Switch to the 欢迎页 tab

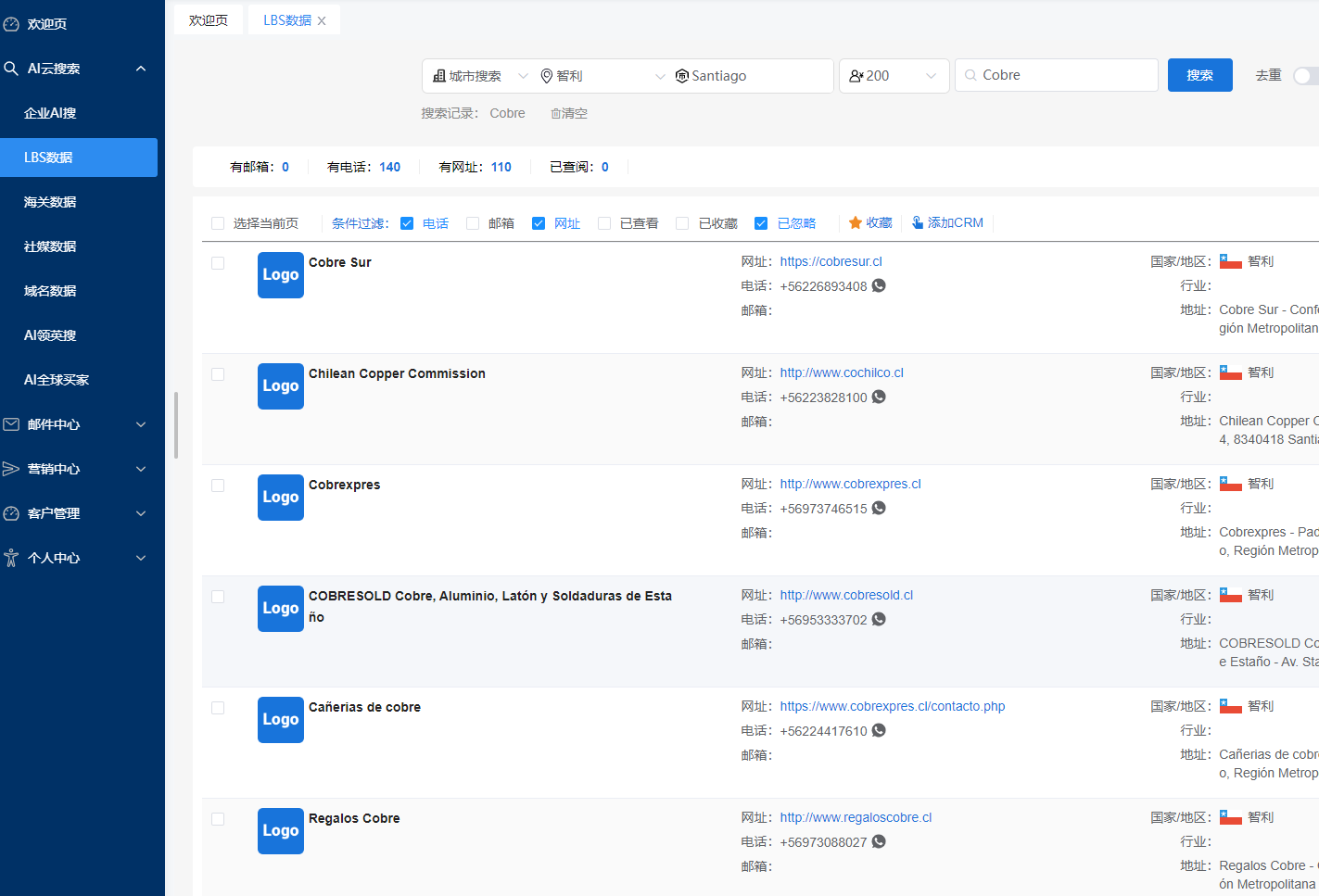(209, 20)
